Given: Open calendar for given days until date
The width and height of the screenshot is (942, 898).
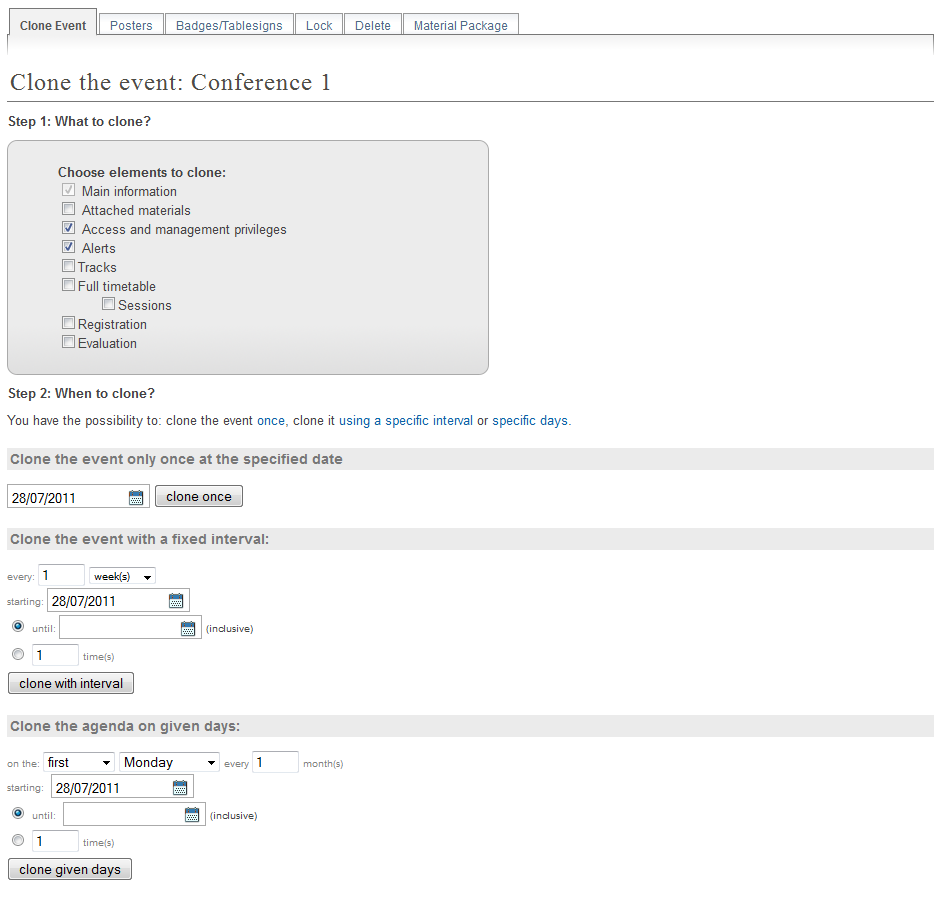Looking at the screenshot, I should click(x=192, y=815).
